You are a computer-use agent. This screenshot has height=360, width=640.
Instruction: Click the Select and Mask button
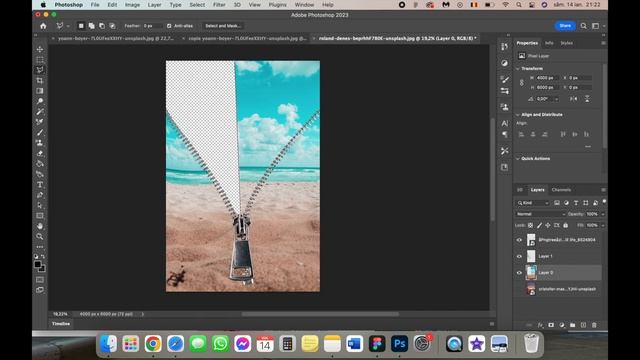click(223, 26)
